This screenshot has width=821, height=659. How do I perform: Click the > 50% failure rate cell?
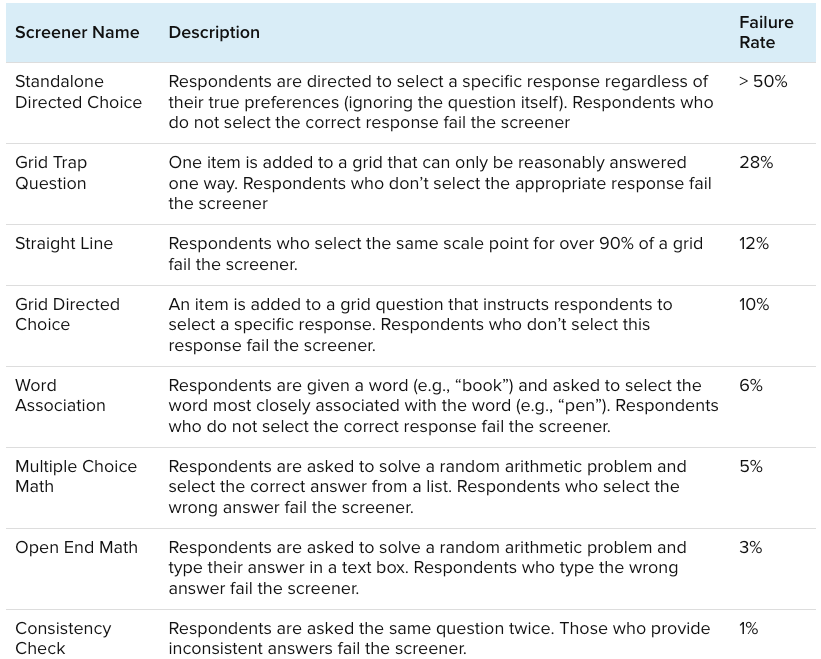pos(763,82)
